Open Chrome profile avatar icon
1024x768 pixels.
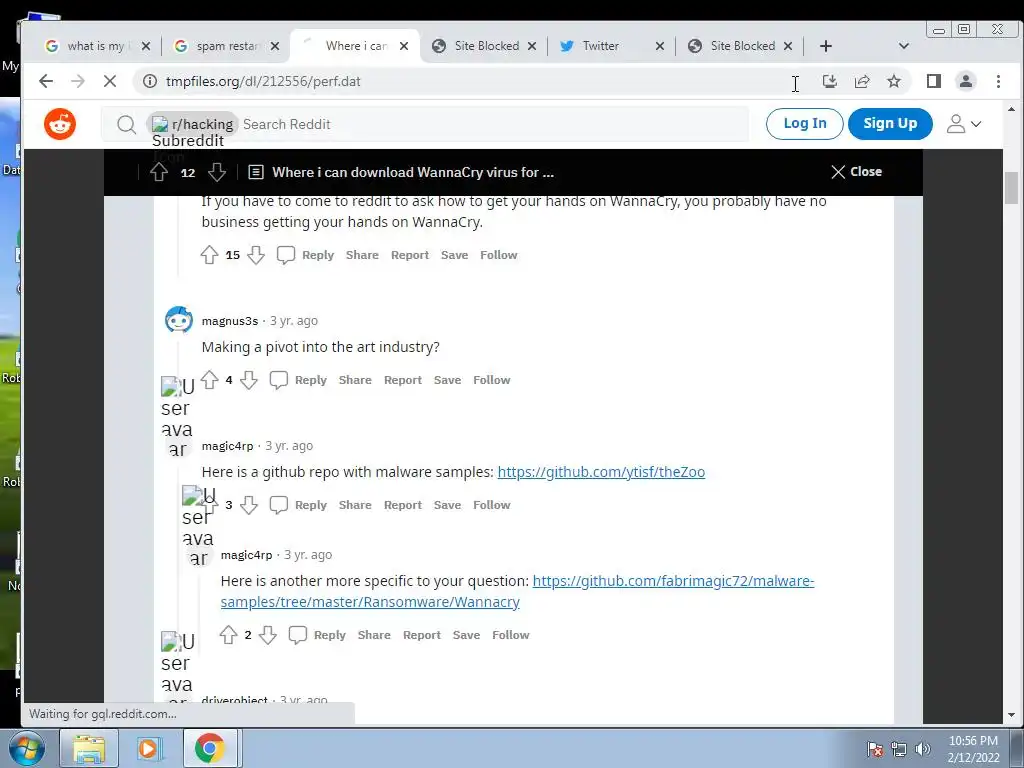965,81
